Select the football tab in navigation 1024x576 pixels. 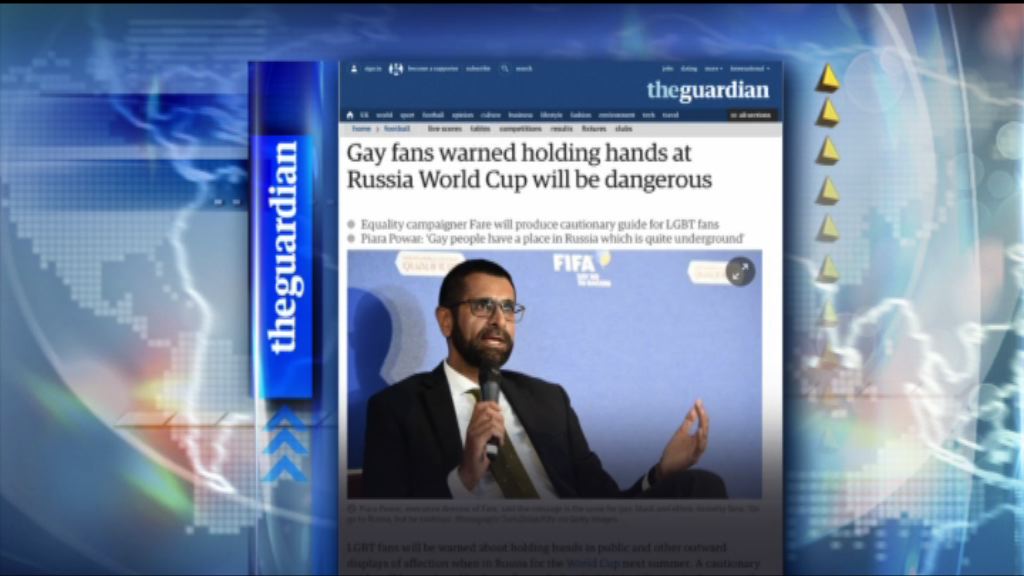[432, 115]
